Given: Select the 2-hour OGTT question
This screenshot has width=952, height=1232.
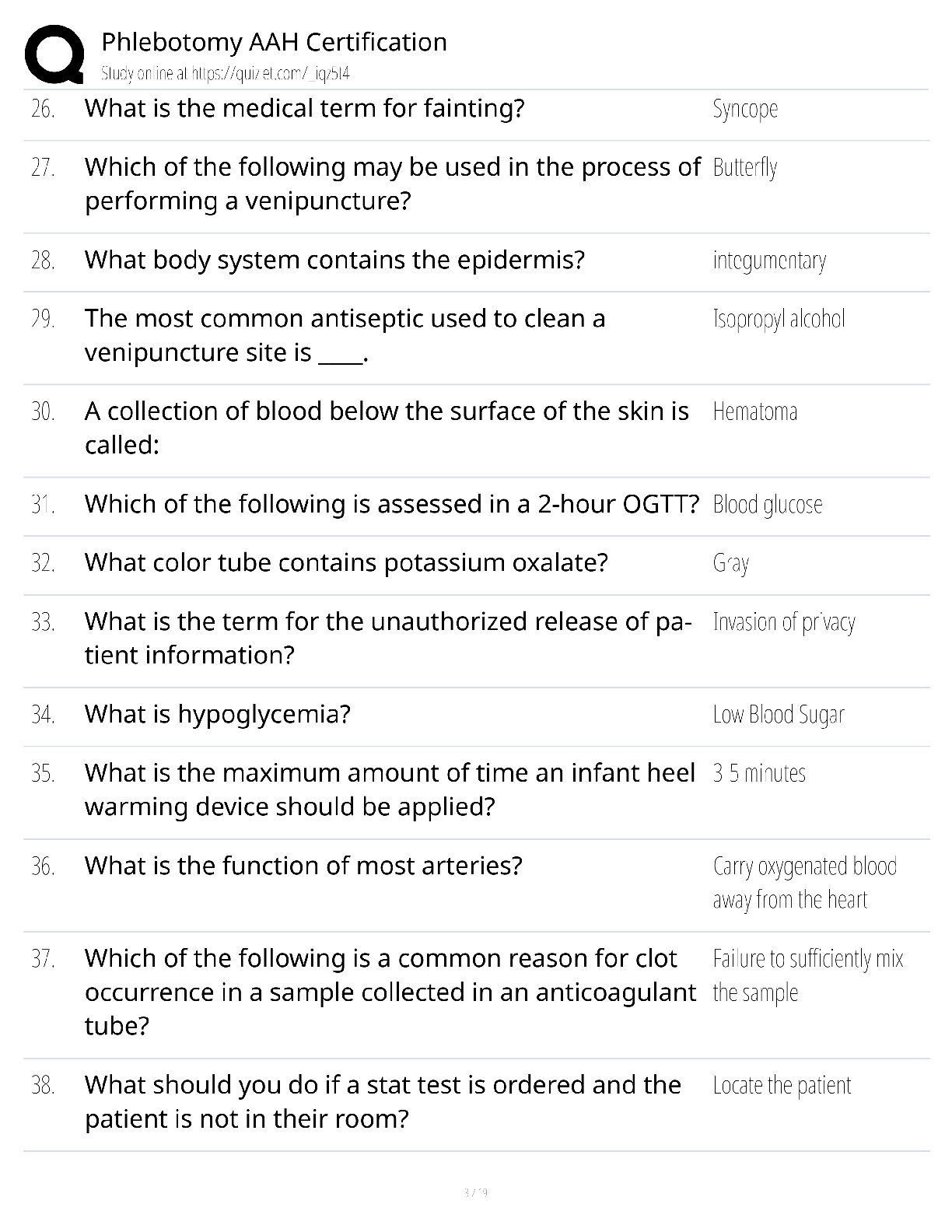Looking at the screenshot, I should click(392, 504).
